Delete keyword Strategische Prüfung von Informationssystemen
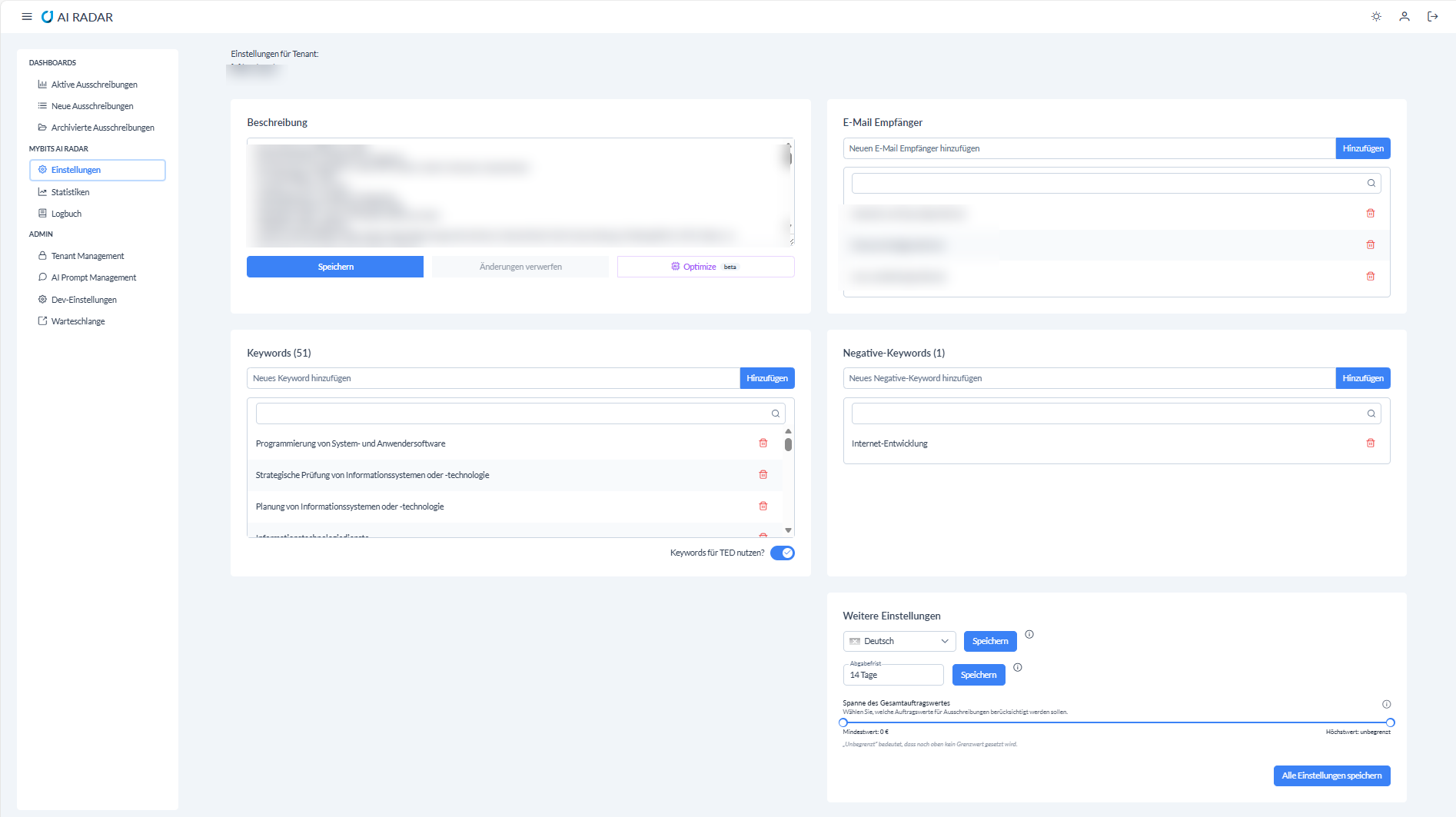 [x=763, y=475]
